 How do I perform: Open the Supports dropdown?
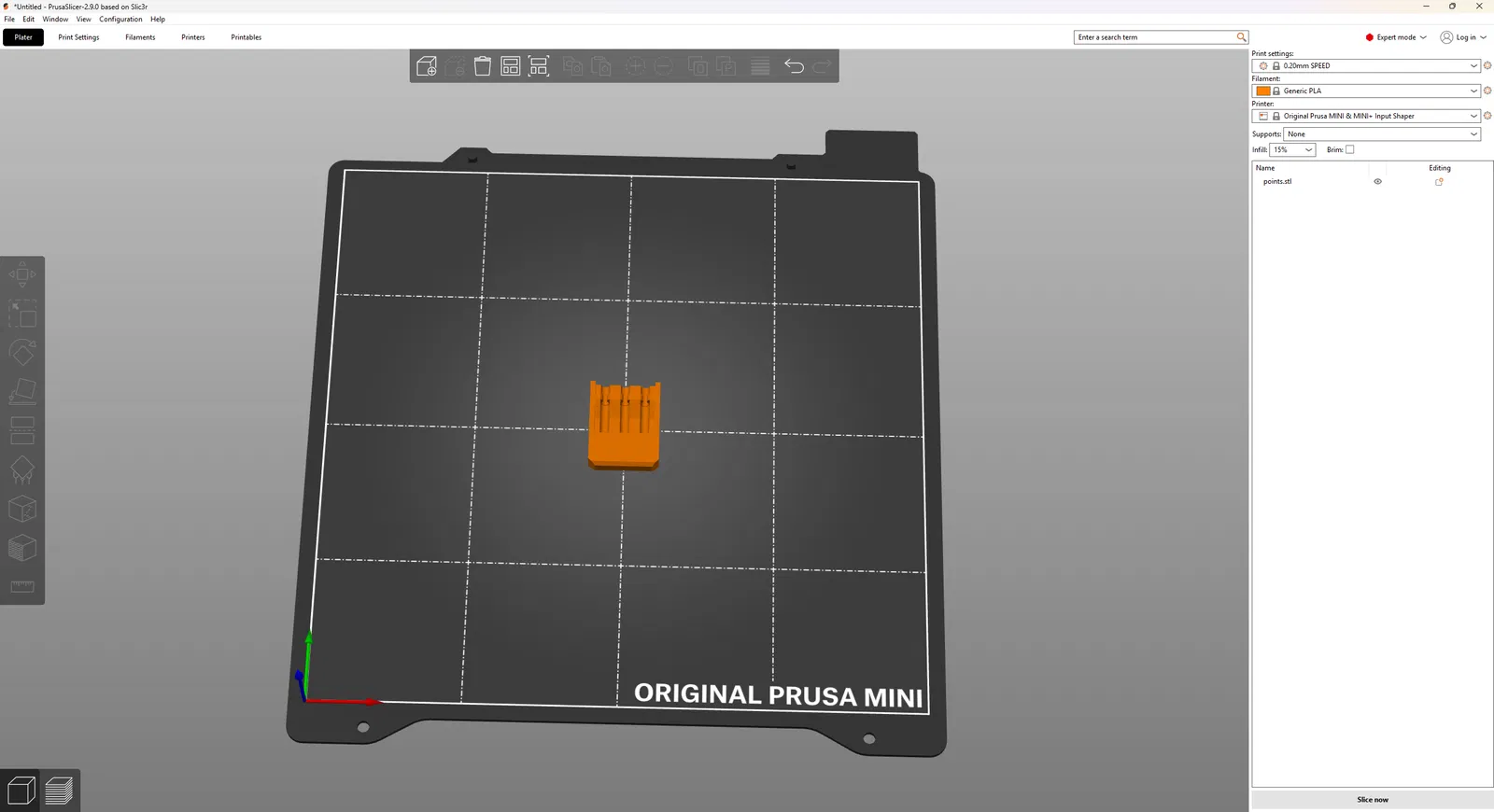coord(1382,134)
